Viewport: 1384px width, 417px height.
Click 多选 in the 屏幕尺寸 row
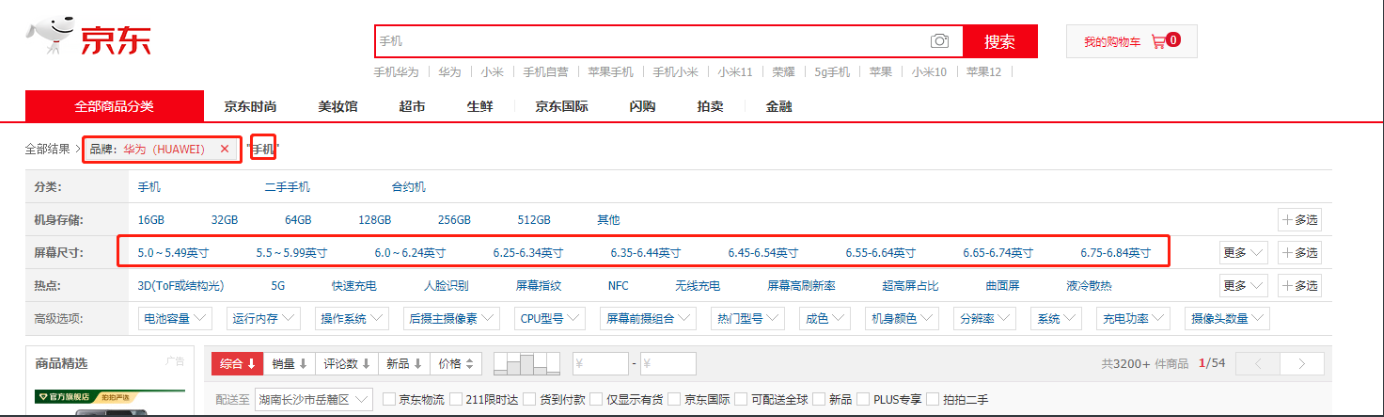[x=1299, y=252]
